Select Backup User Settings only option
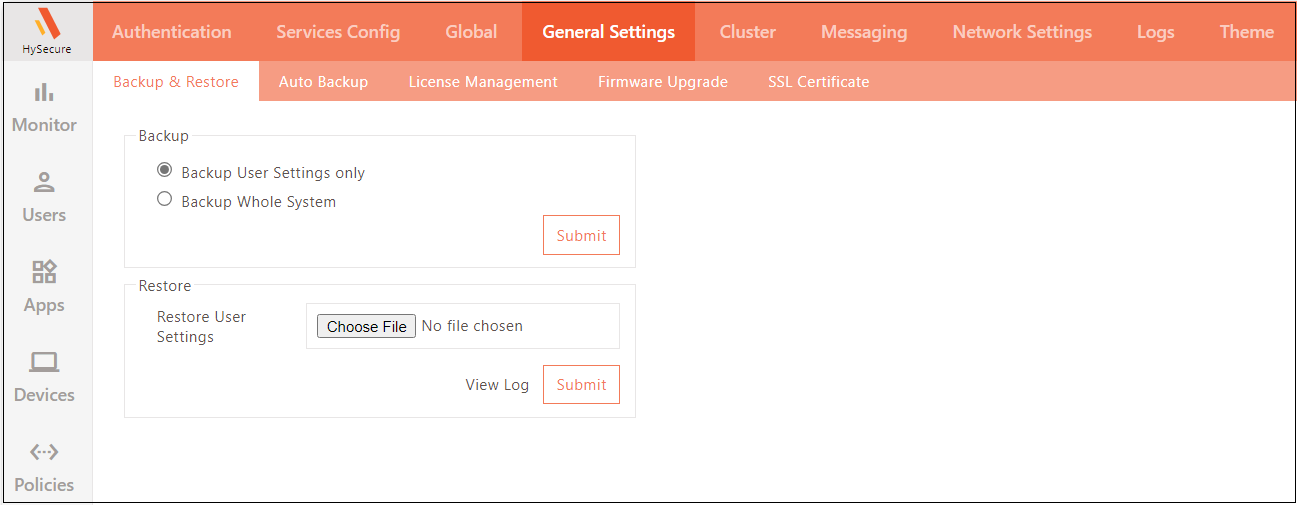The width and height of the screenshot is (1297, 505). click(165, 171)
